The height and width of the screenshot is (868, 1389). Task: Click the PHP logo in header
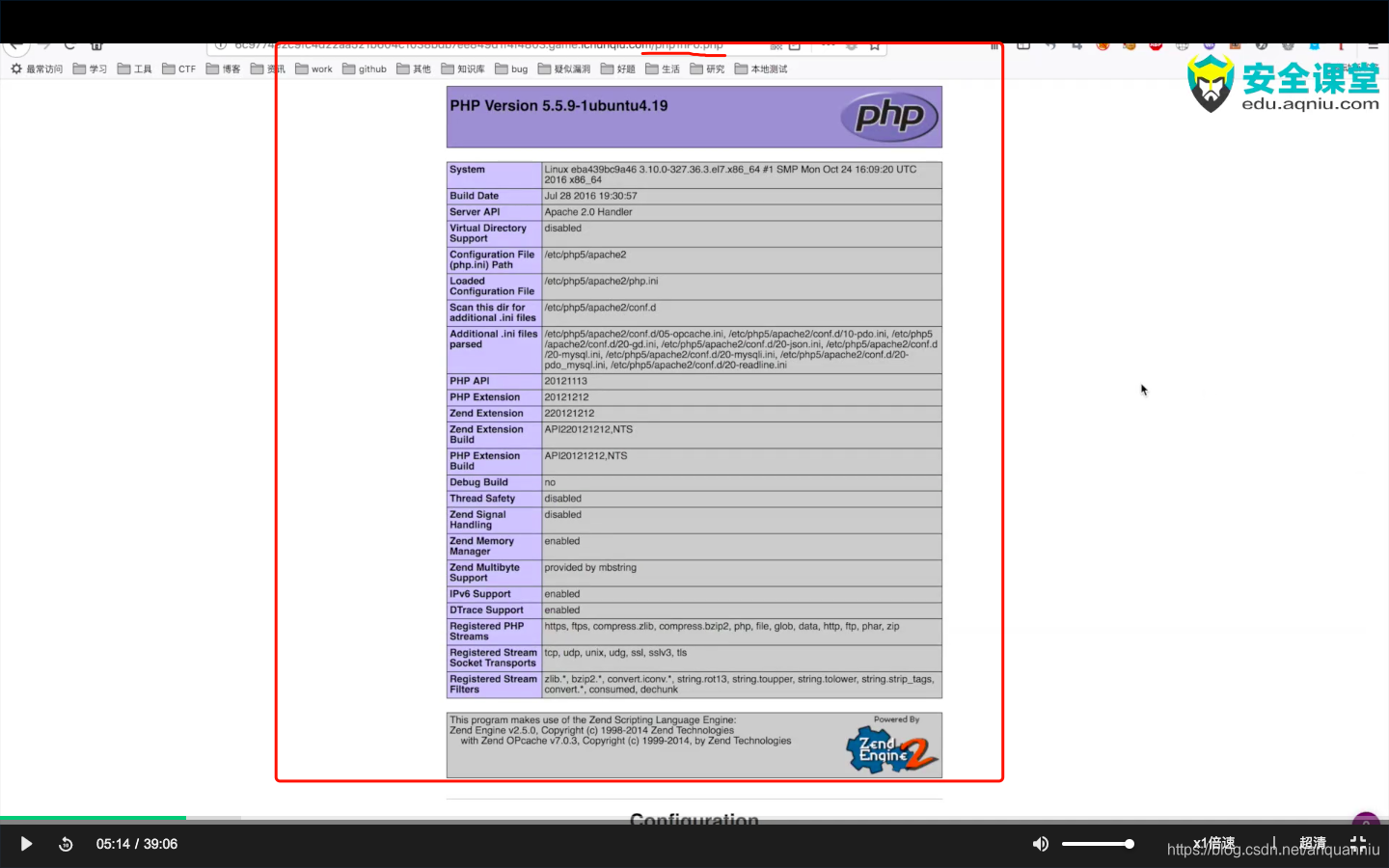pos(888,117)
